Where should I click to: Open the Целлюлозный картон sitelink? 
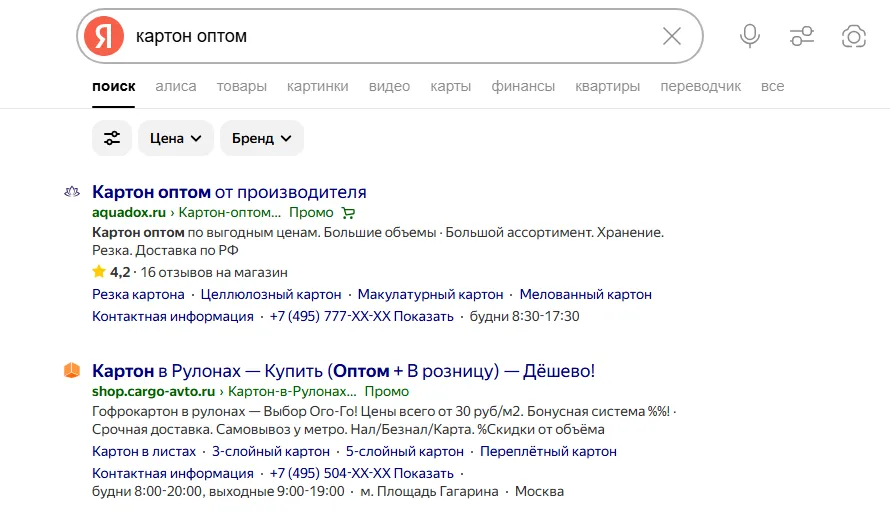tap(271, 294)
